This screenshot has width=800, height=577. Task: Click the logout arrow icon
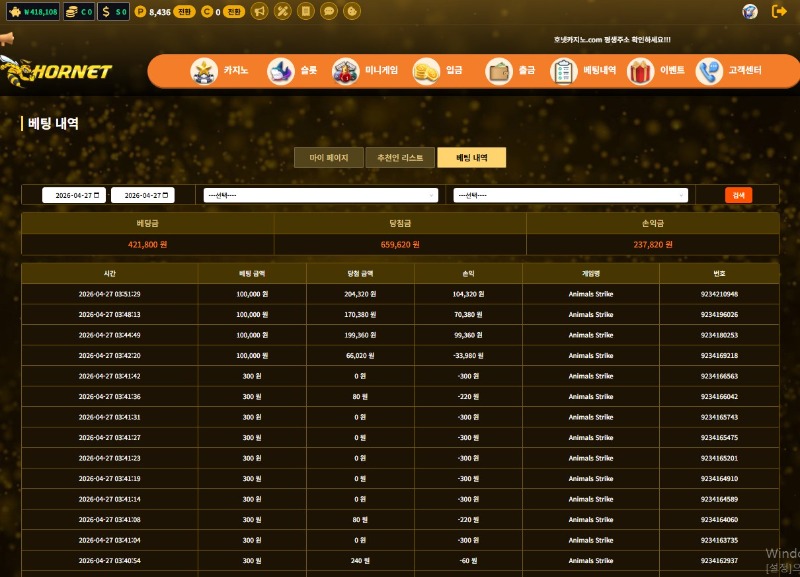tap(780, 11)
